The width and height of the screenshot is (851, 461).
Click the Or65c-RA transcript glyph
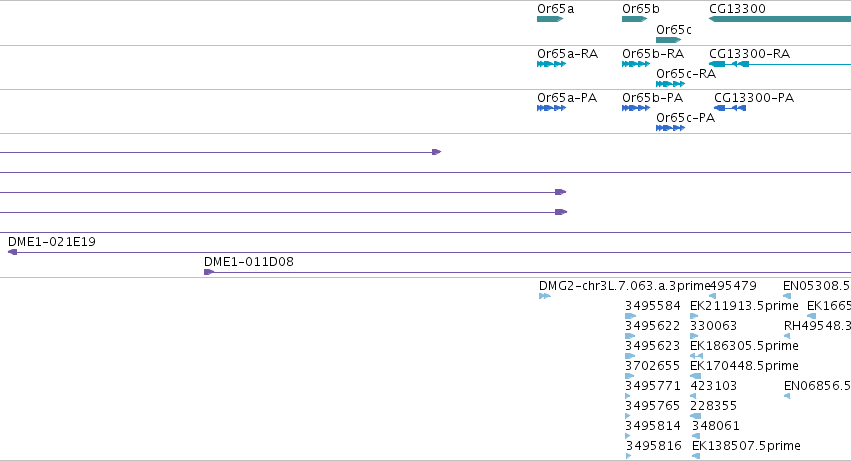[670, 84]
